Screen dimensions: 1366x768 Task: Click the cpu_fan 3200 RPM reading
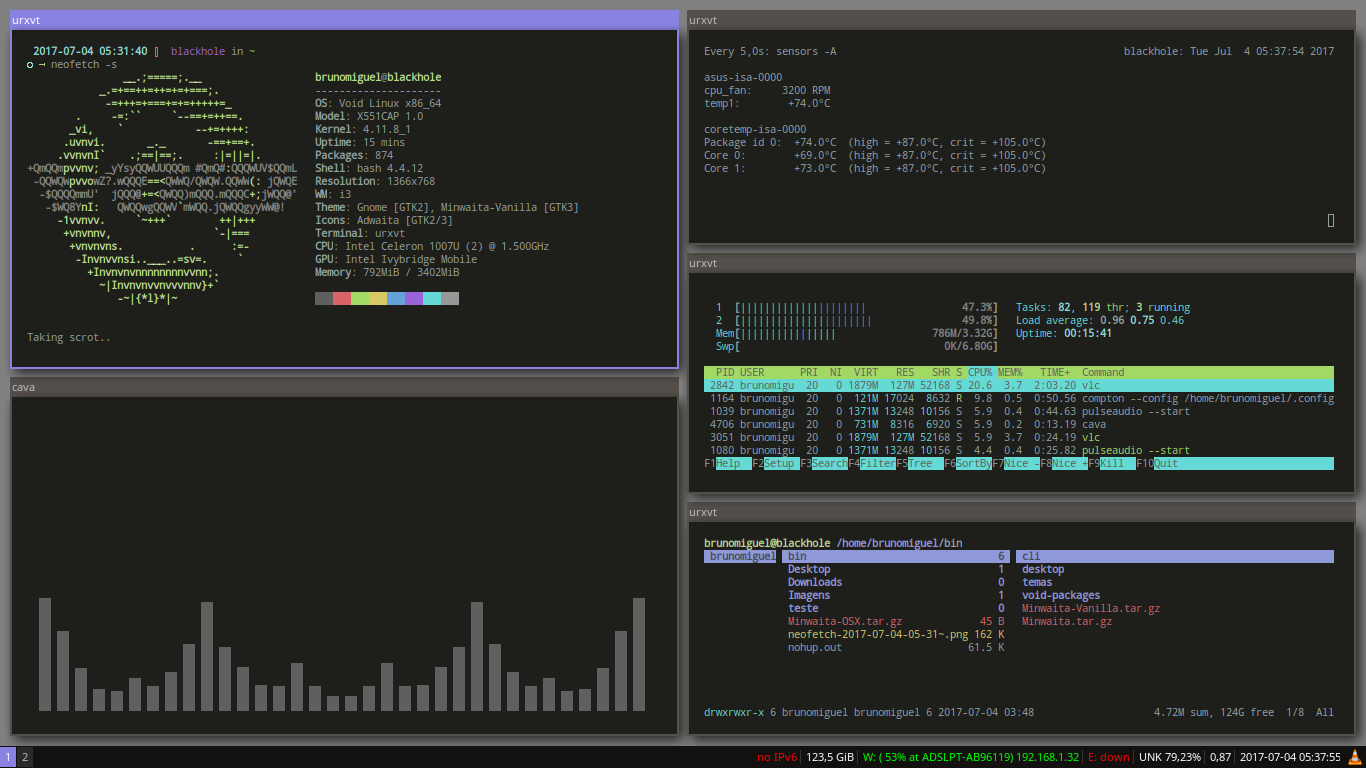coord(767,90)
